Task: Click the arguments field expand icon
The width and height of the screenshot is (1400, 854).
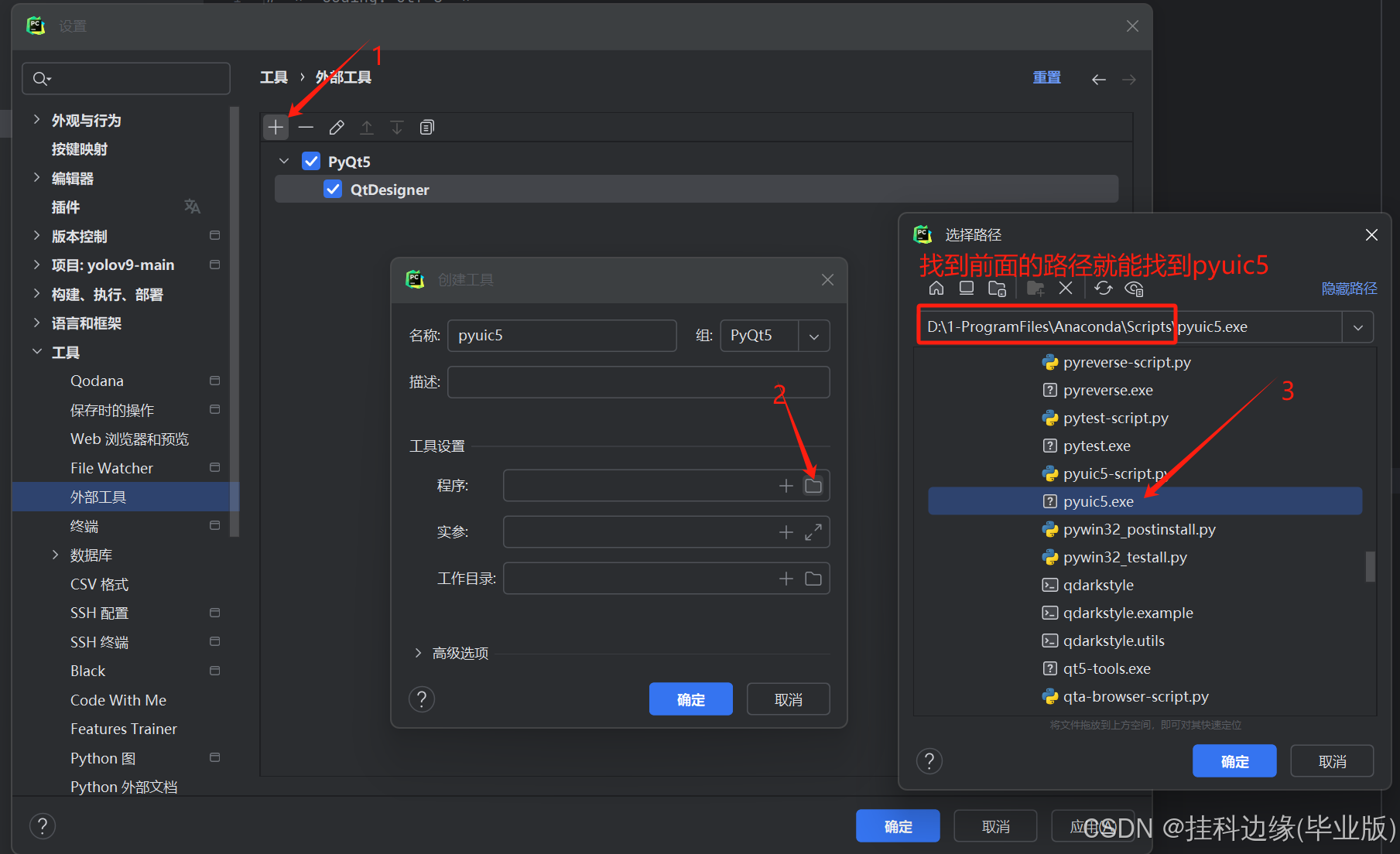Action: [813, 532]
